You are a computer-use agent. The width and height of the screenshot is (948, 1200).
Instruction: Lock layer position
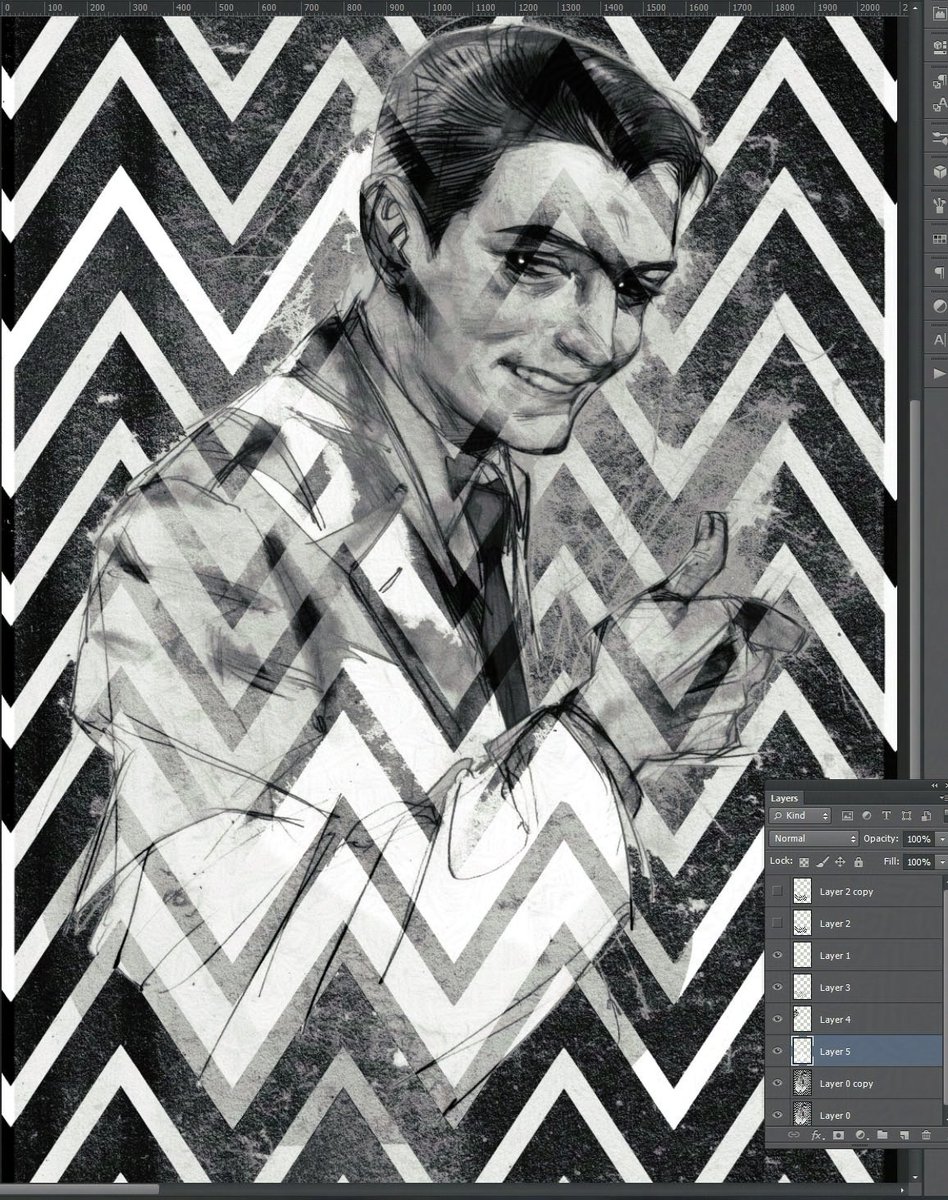[840, 861]
